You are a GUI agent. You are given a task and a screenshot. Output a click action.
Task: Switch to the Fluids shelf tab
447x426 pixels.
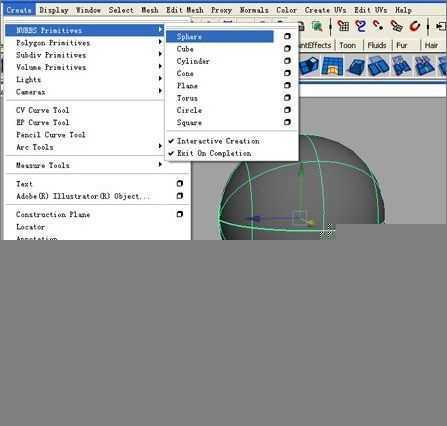click(377, 45)
